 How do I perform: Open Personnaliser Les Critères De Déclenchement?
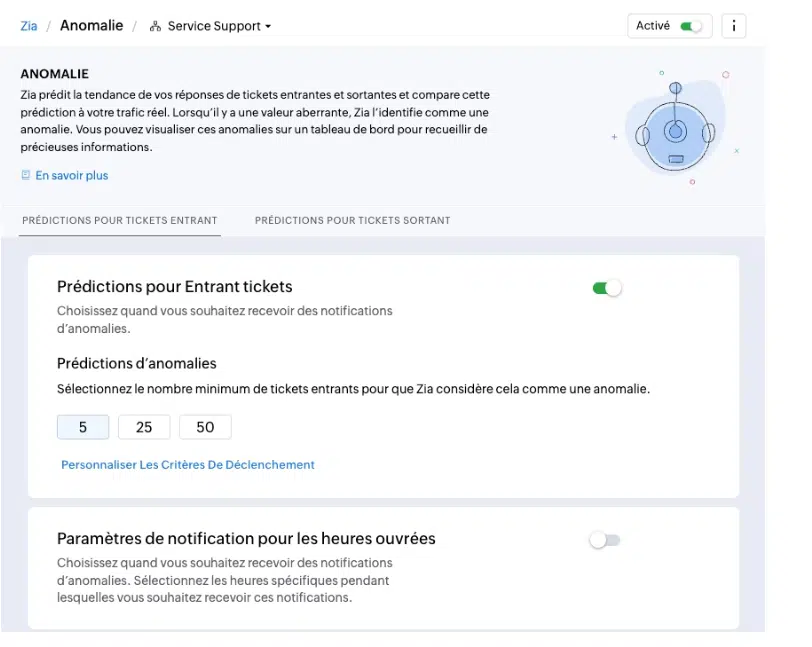pos(187,465)
